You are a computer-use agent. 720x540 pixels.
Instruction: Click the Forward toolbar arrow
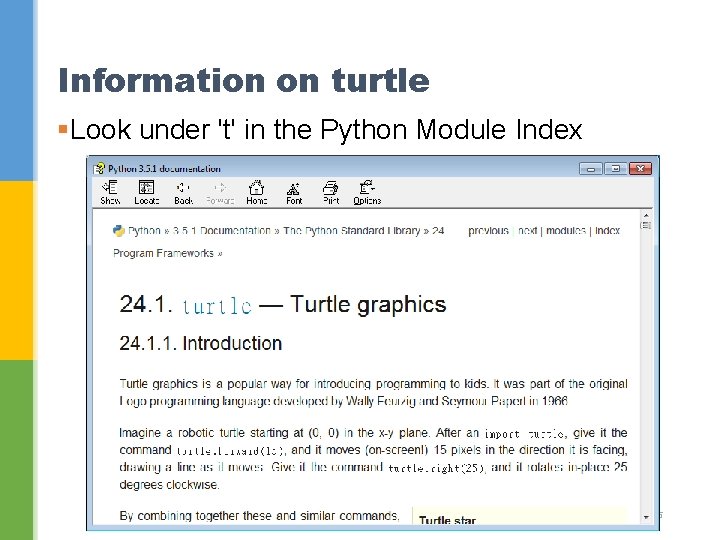220,192
